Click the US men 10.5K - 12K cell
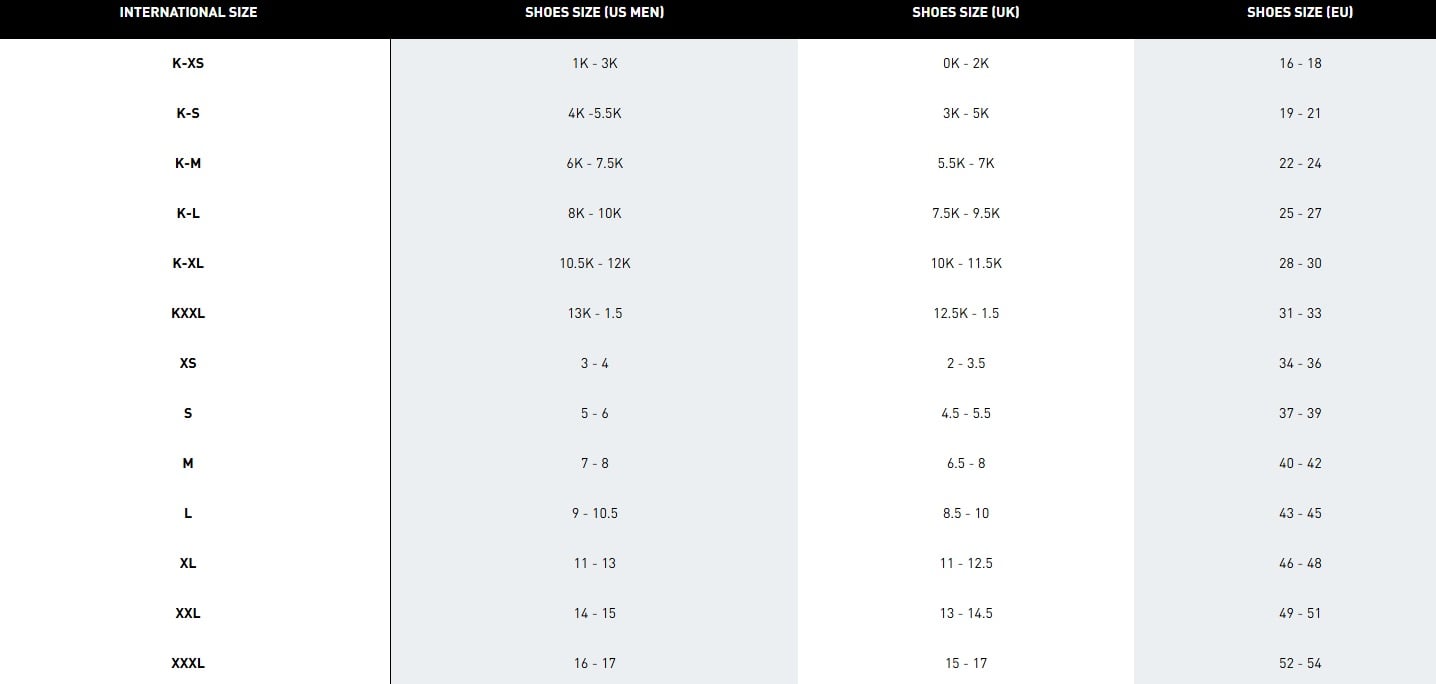 [594, 263]
